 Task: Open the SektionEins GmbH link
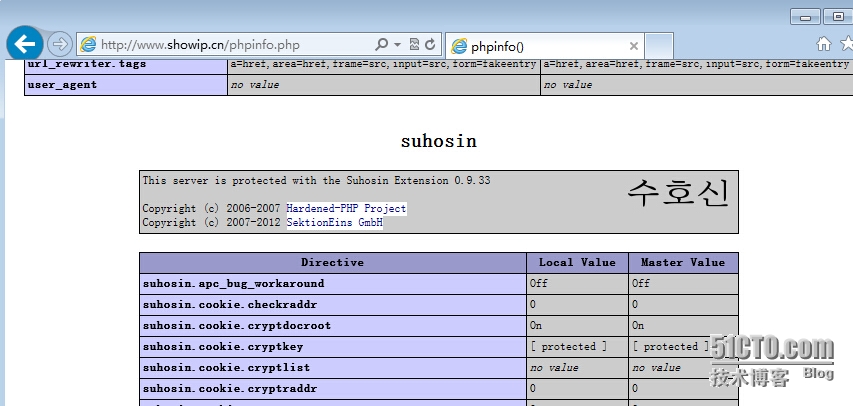click(x=335, y=223)
